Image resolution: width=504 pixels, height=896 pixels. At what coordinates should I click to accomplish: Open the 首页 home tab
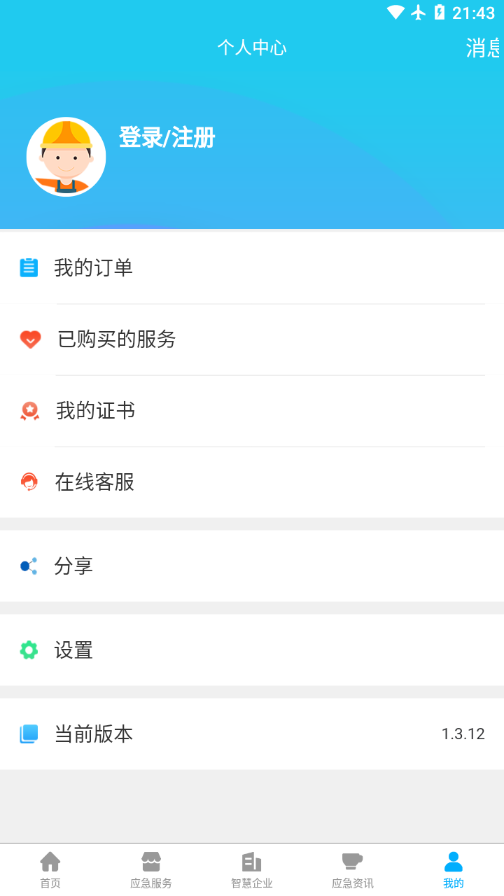point(50,870)
